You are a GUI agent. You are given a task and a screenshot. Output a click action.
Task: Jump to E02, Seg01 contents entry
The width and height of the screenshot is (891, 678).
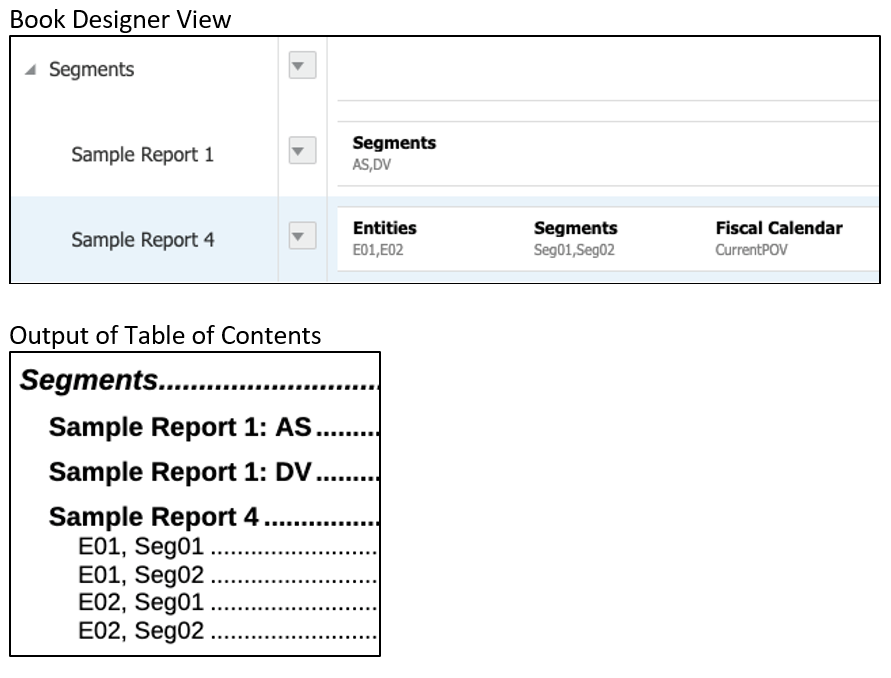coord(141,603)
